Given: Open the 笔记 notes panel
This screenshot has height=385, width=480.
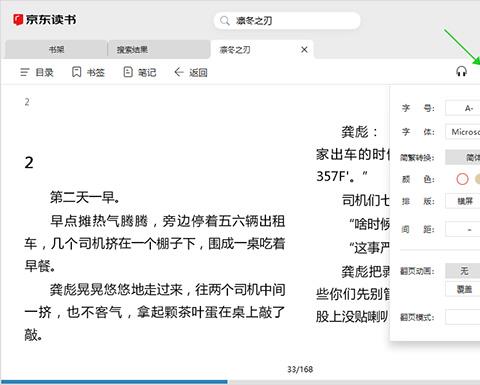Looking at the screenshot, I should tap(140, 72).
